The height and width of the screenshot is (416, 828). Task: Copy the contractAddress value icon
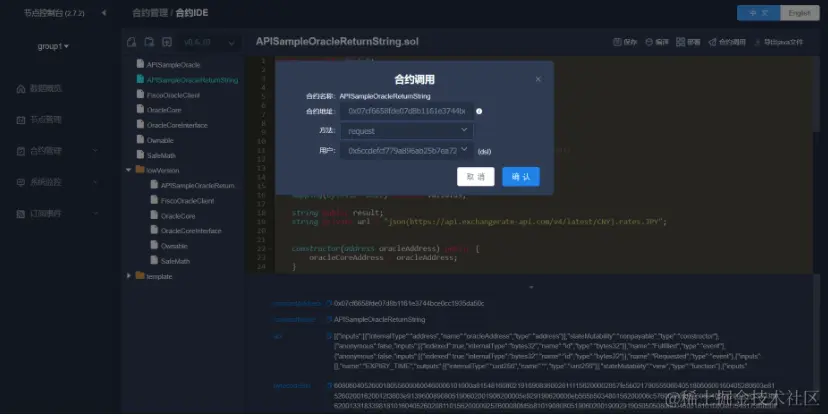(329, 304)
